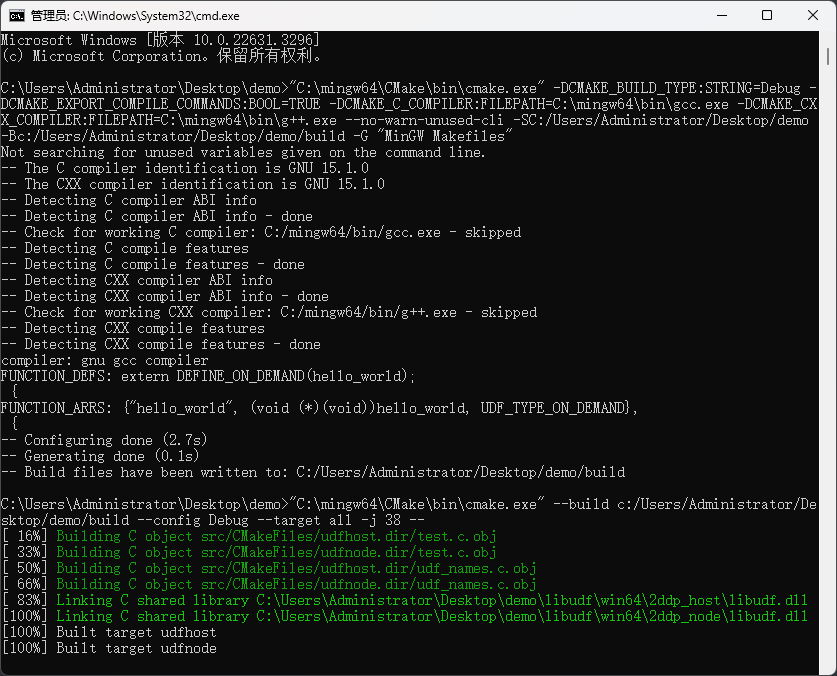Click 'Detecting CXX compile features - done' line
The image size is (837, 676).
161,344
